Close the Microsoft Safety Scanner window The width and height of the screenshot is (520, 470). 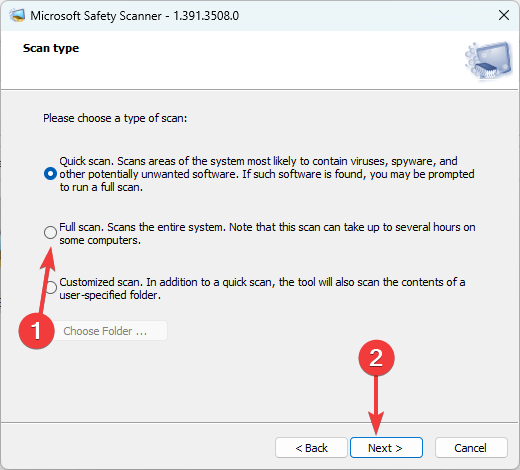click(x=504, y=15)
